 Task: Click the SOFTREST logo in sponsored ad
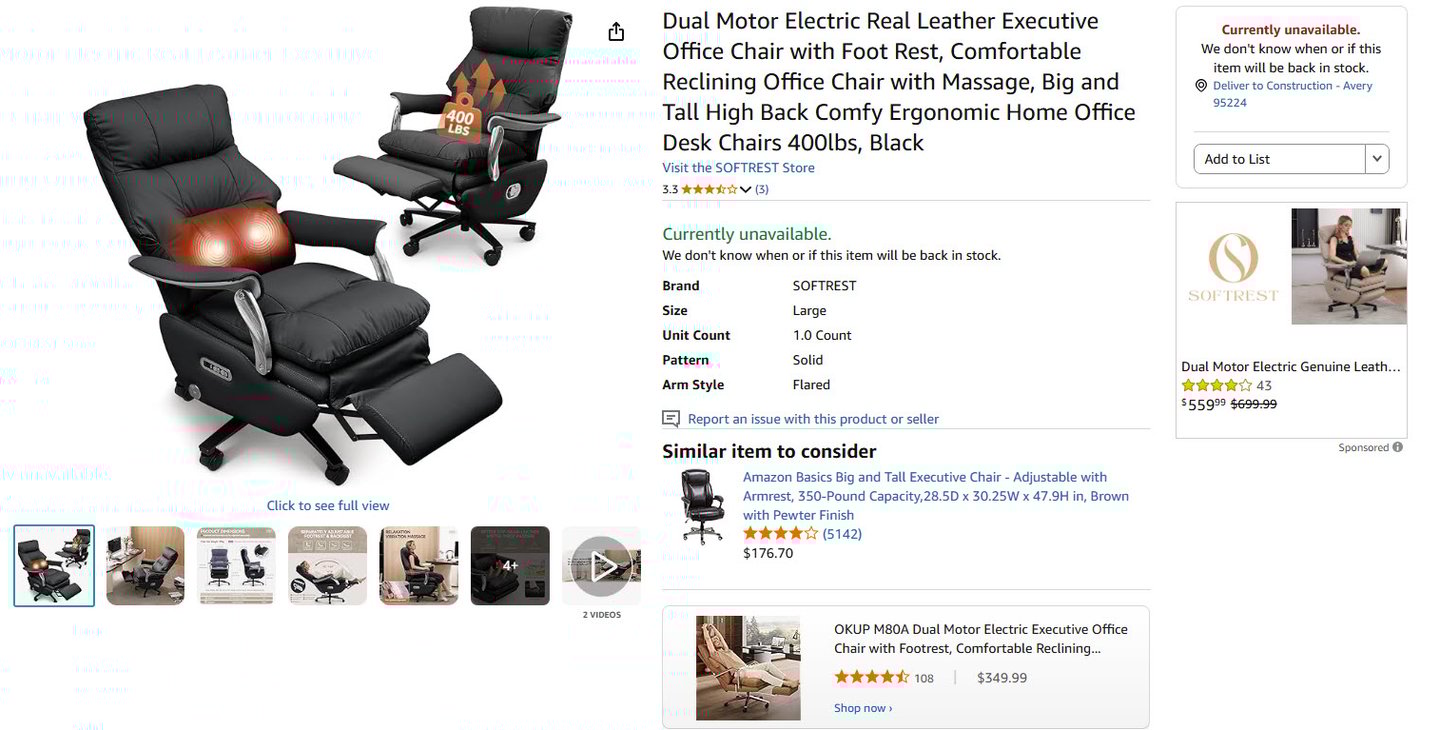tap(1233, 266)
